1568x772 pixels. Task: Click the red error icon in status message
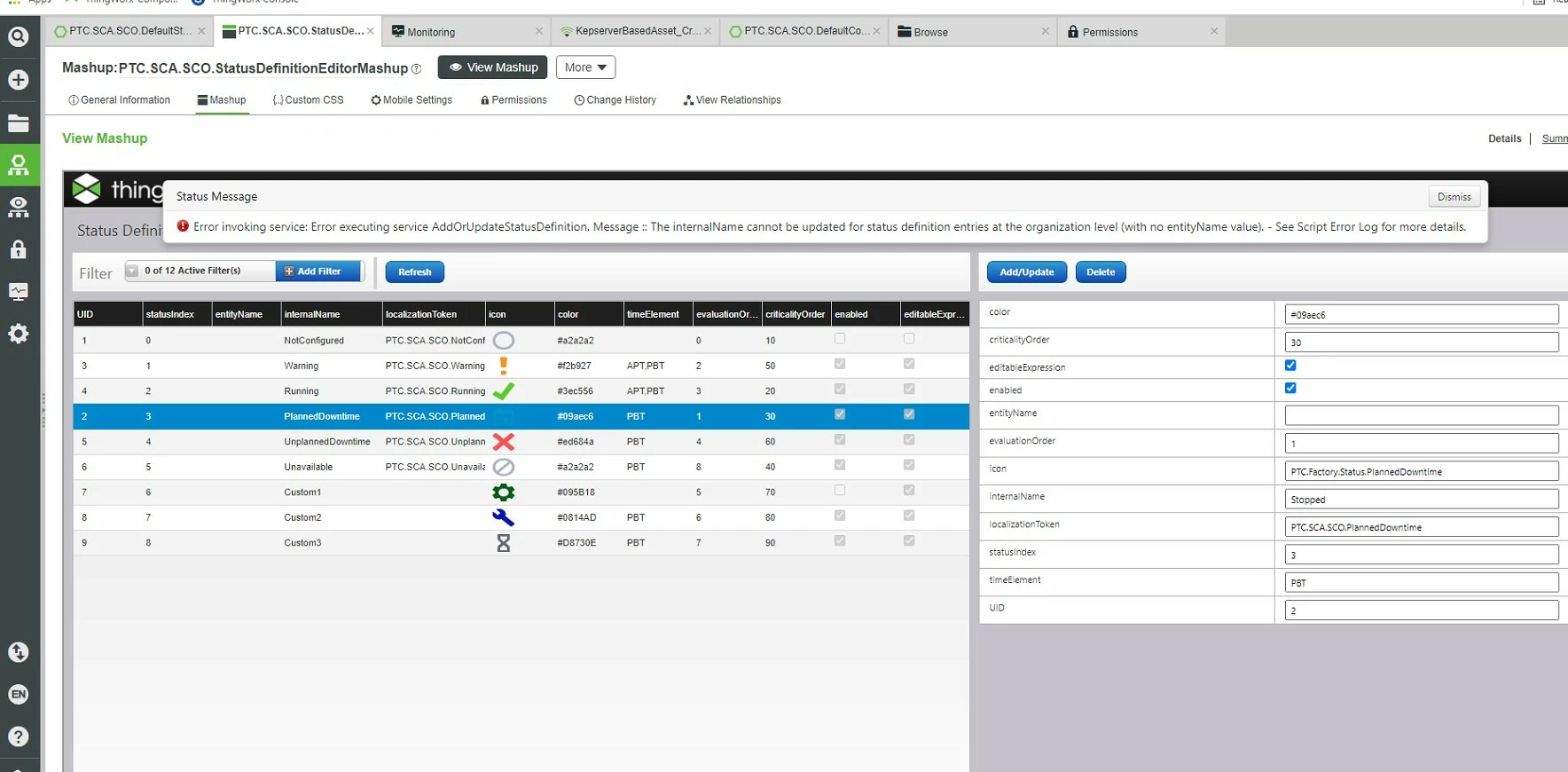pos(183,226)
